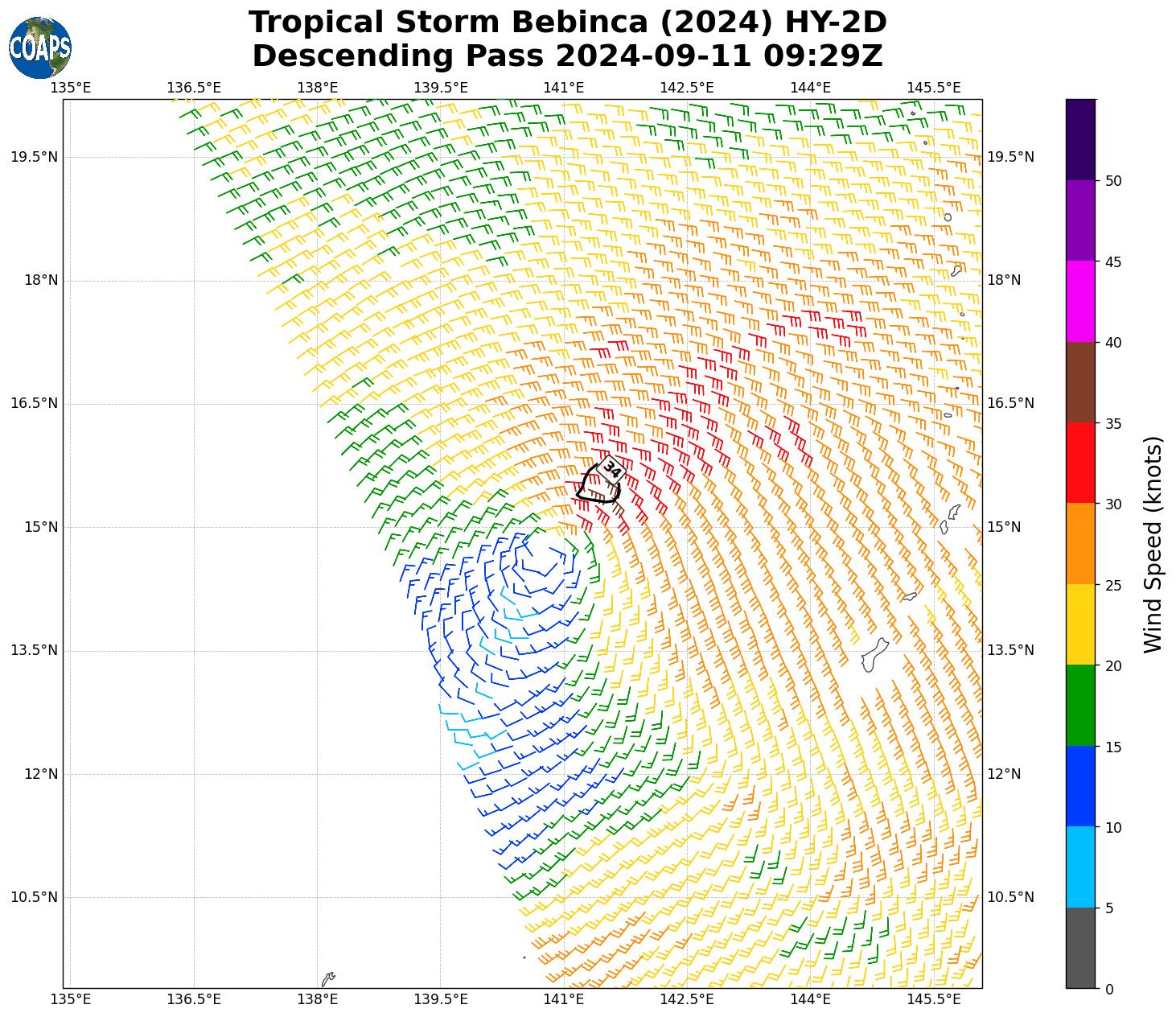Select the magenta 40-45 knot color band

[x=1080, y=301]
